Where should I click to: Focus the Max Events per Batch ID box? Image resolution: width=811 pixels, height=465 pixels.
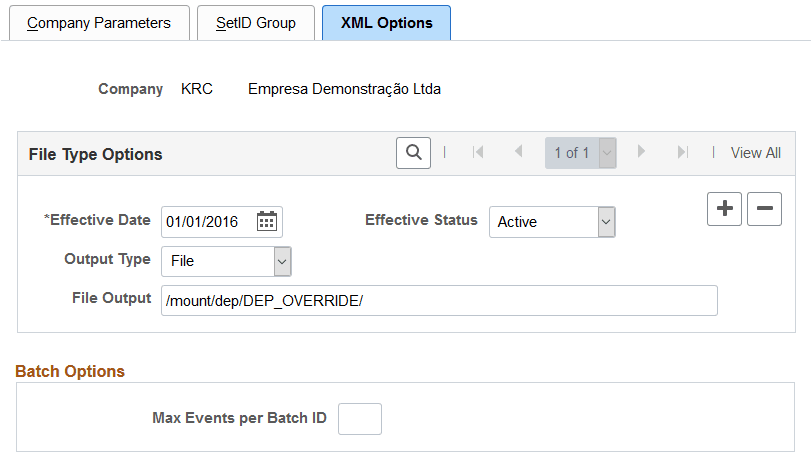point(360,418)
